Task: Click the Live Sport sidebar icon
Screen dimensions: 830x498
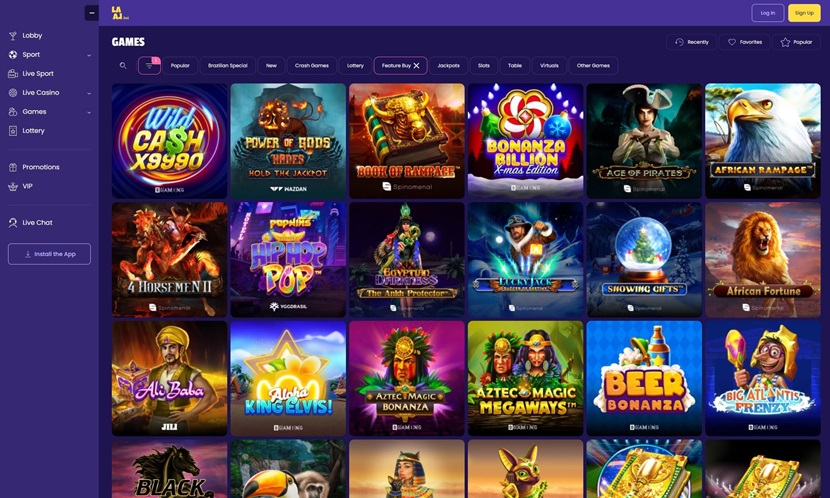Action: 13,74
